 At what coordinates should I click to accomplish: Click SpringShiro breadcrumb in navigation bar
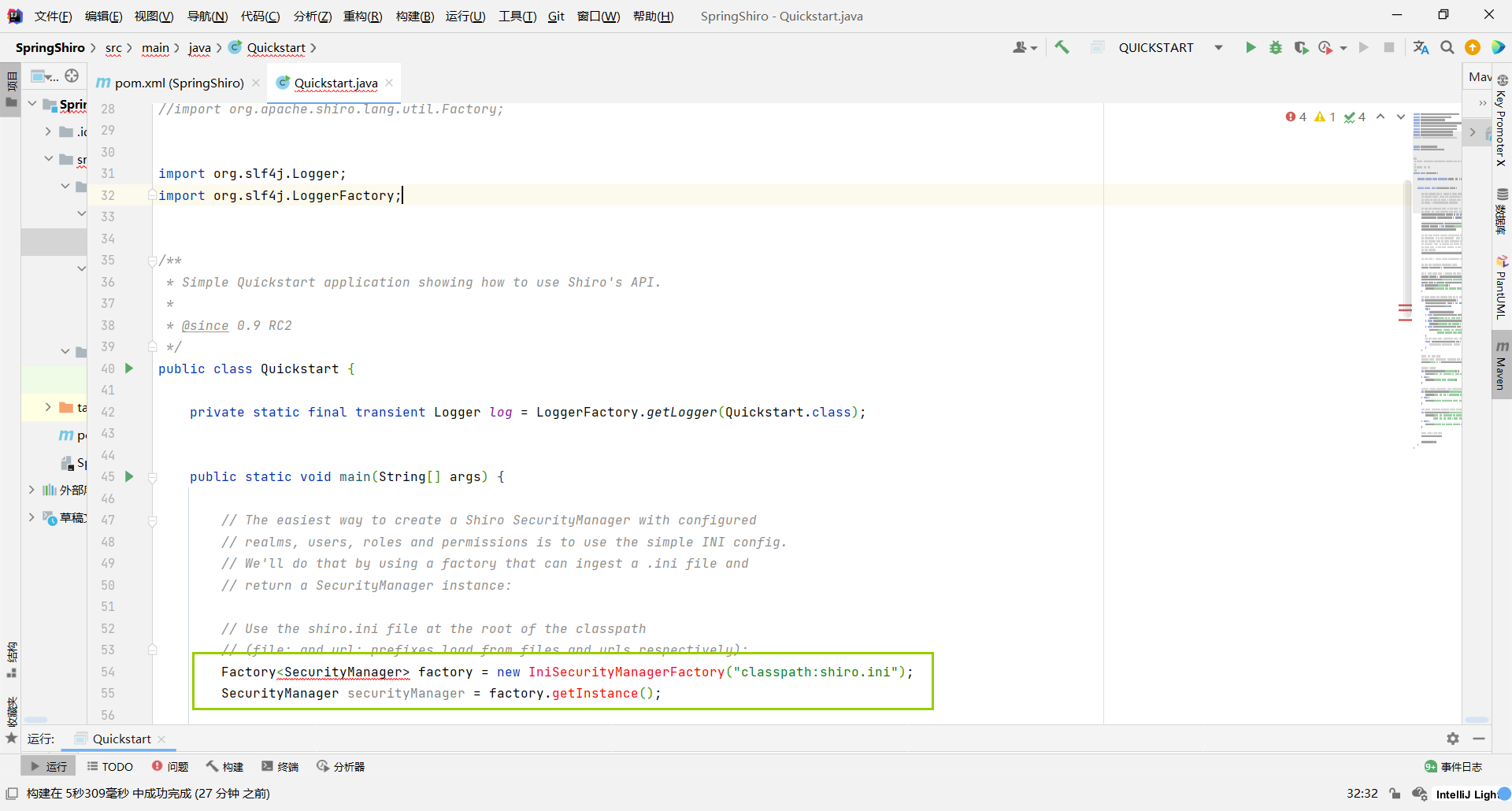tap(50, 48)
